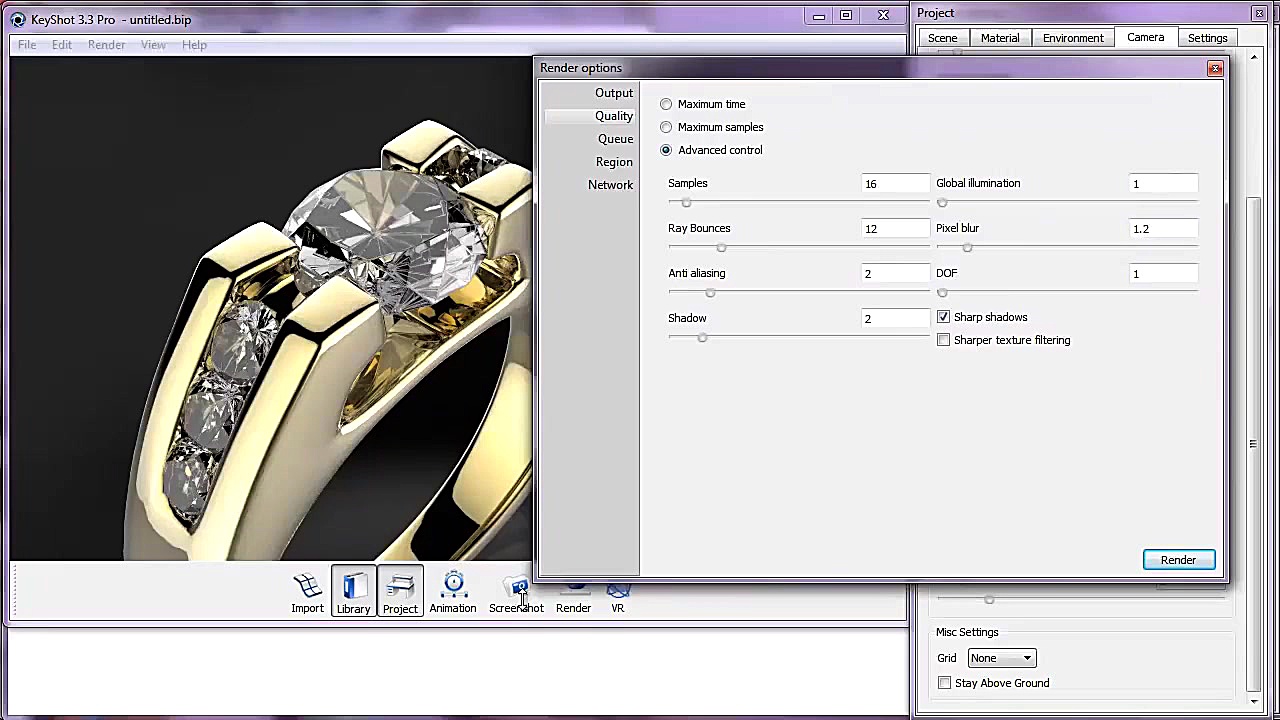Check the Stay Above Ground option

[x=944, y=683]
